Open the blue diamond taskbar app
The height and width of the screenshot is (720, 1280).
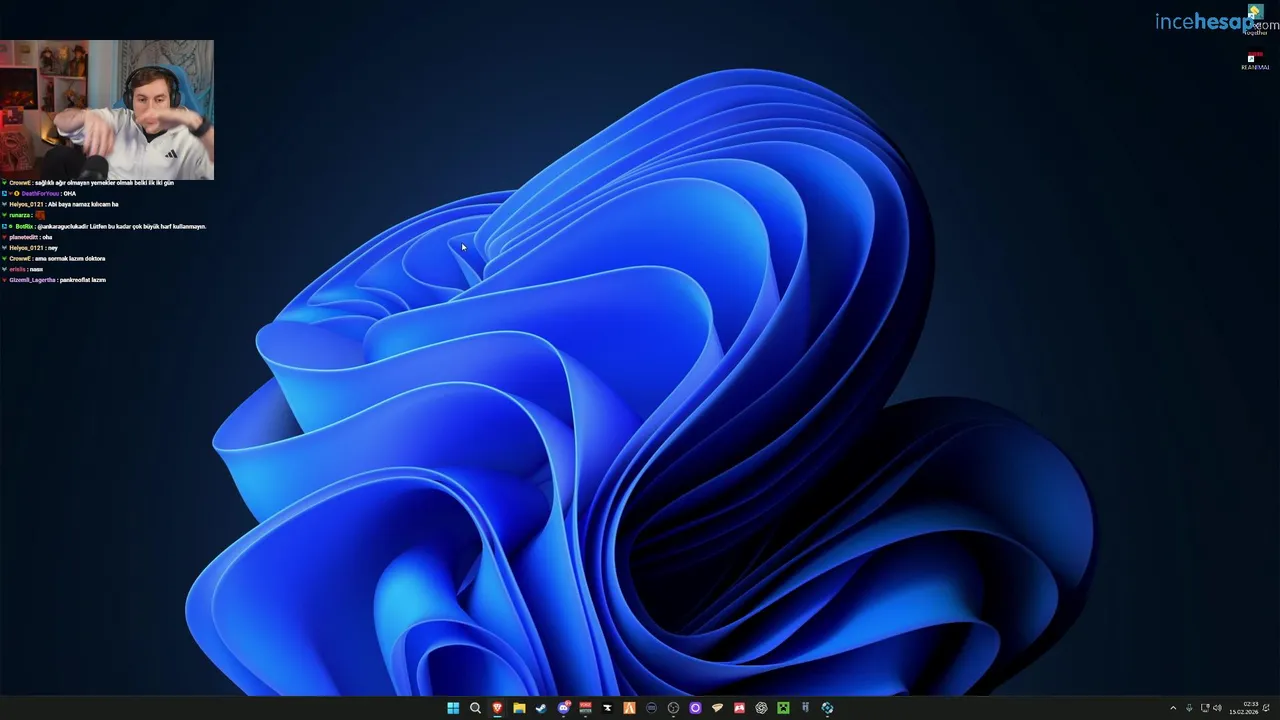pos(827,708)
